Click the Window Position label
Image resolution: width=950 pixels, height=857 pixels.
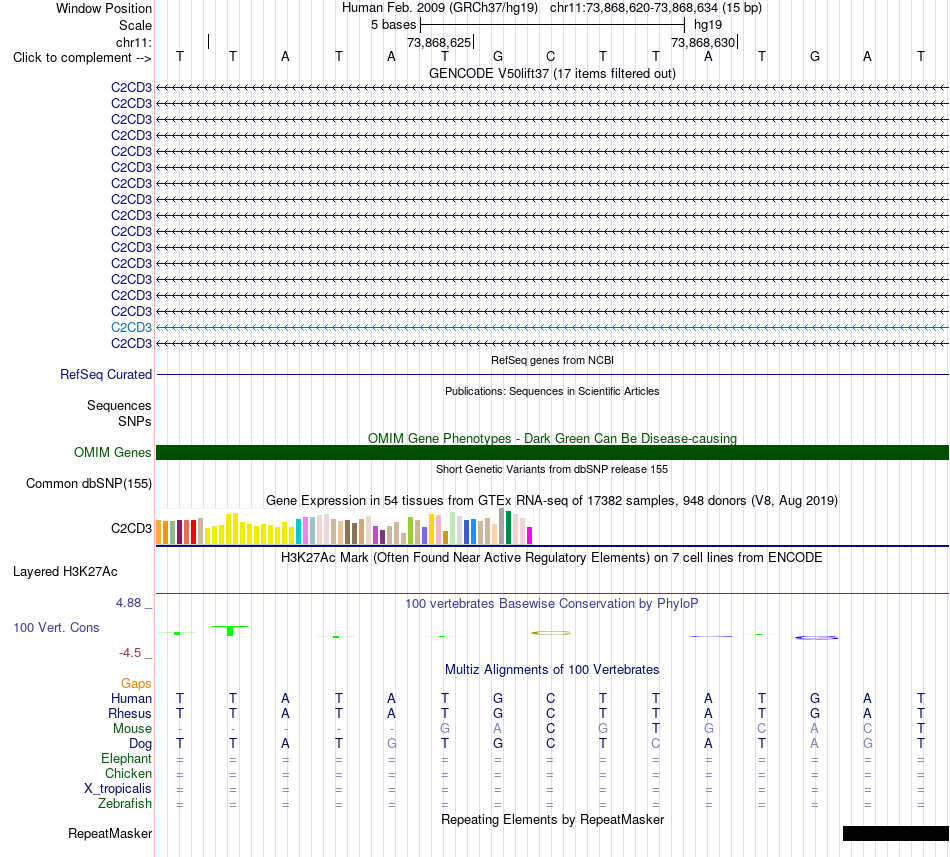[x=104, y=8]
